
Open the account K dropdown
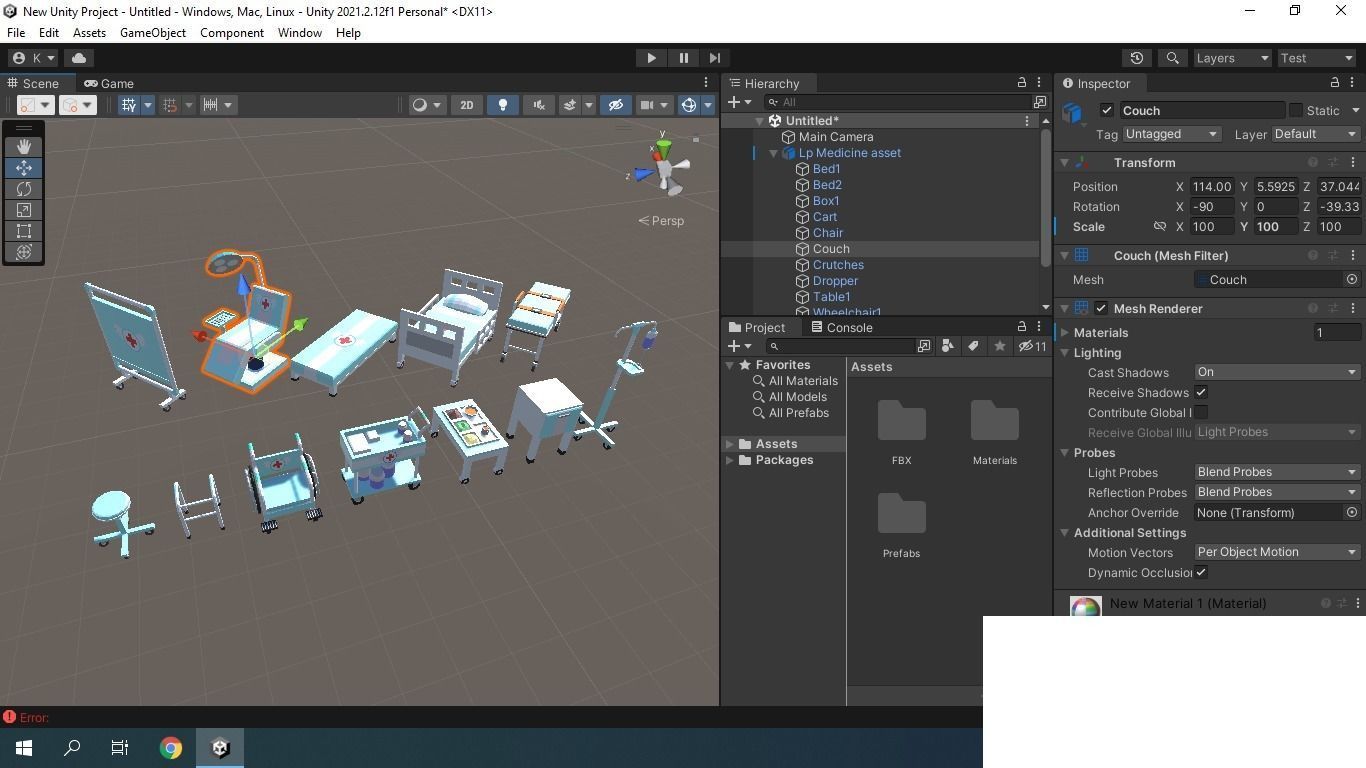click(x=35, y=58)
